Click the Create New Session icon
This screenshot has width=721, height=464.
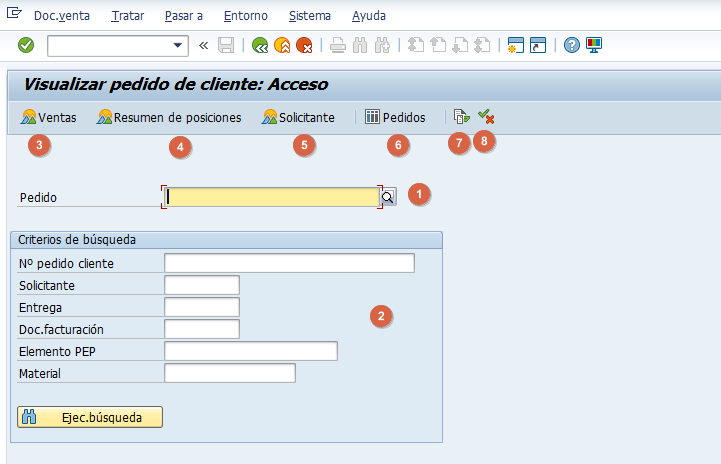tap(515, 45)
